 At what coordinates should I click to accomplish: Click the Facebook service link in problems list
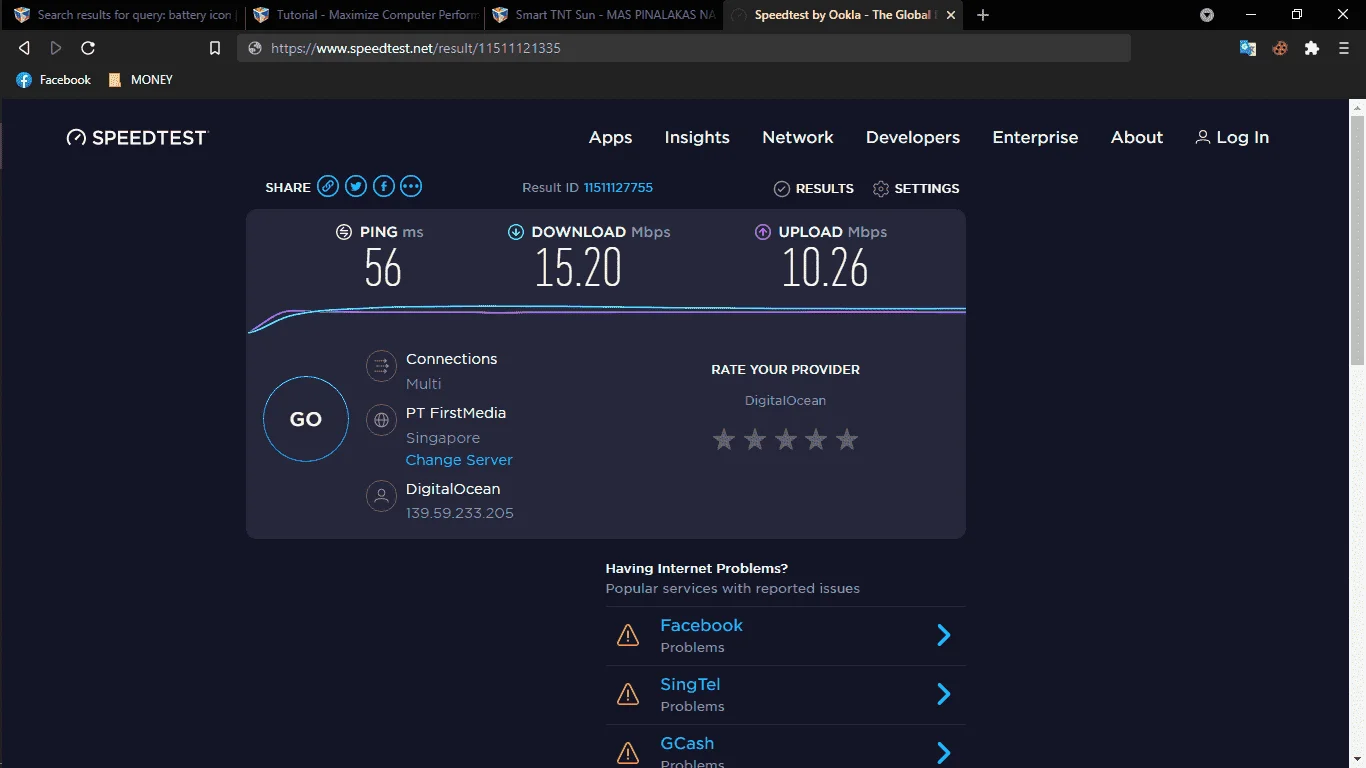point(701,625)
